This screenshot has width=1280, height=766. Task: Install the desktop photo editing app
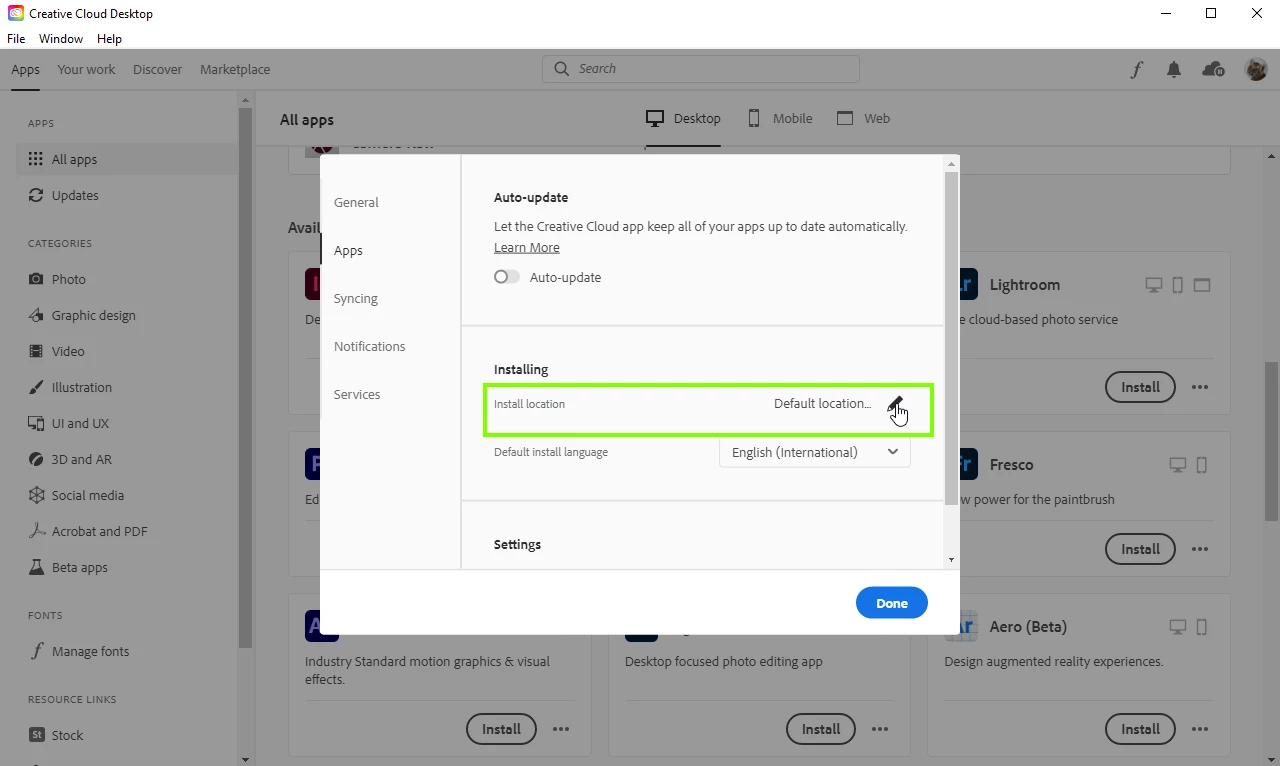coord(821,729)
